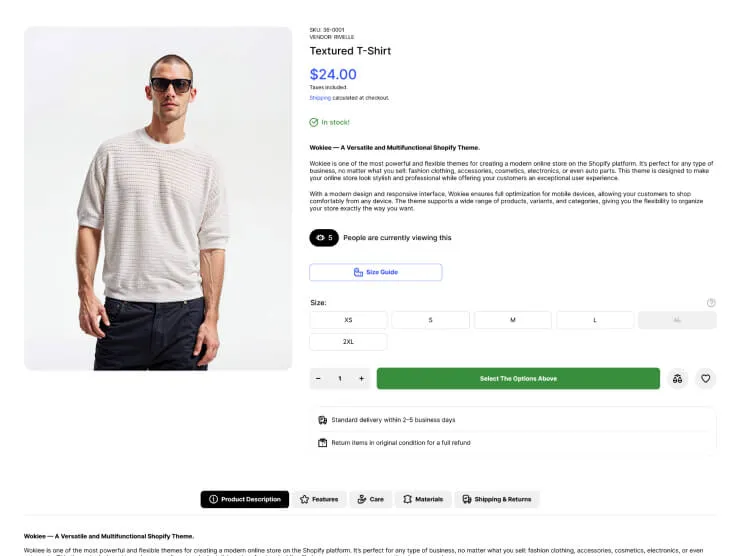The height and width of the screenshot is (556, 740).
Task: Pick size L
Action: tap(594, 320)
